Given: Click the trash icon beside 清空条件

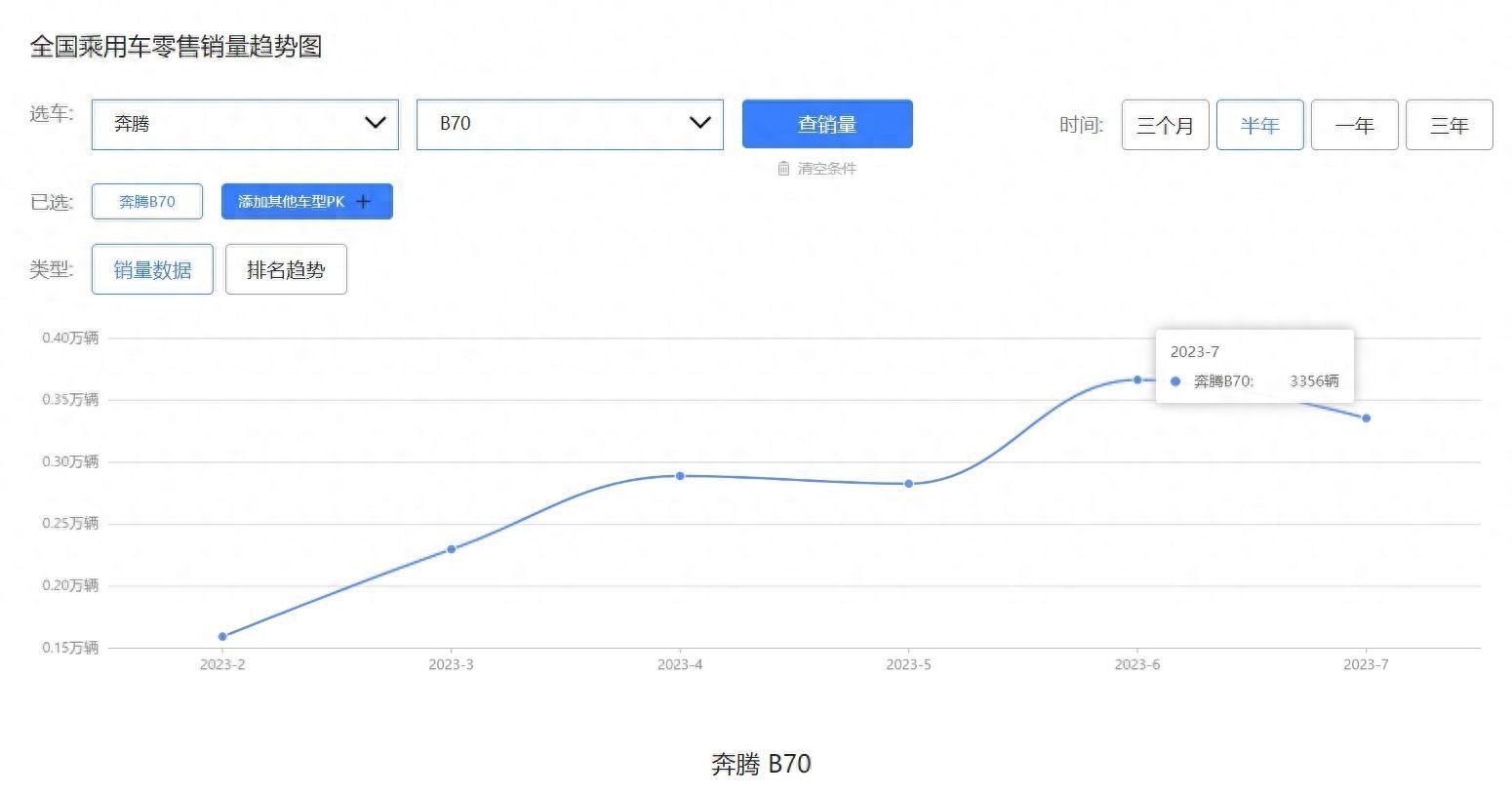Looking at the screenshot, I should click(x=783, y=169).
